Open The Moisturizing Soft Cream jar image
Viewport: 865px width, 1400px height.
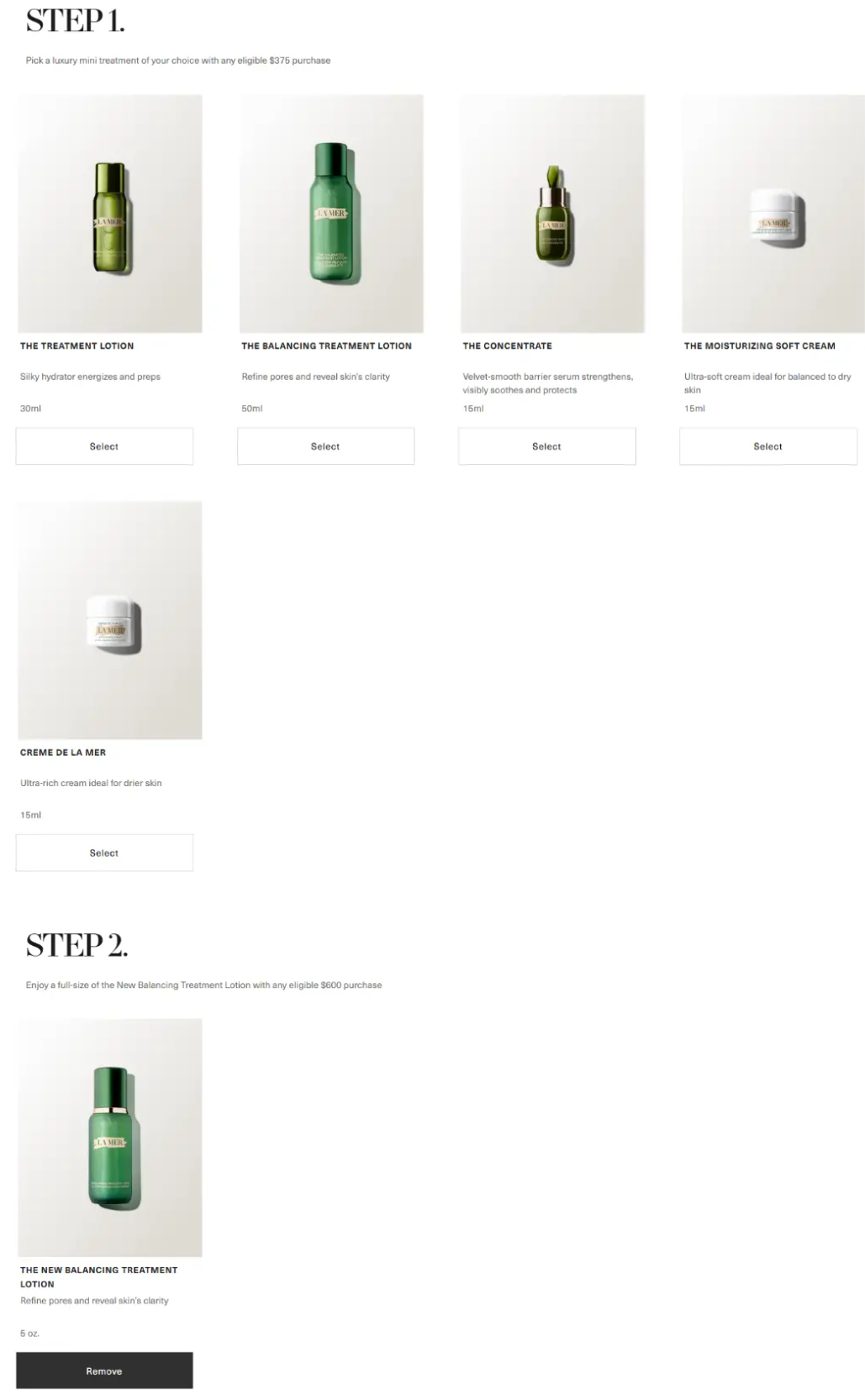point(773,214)
